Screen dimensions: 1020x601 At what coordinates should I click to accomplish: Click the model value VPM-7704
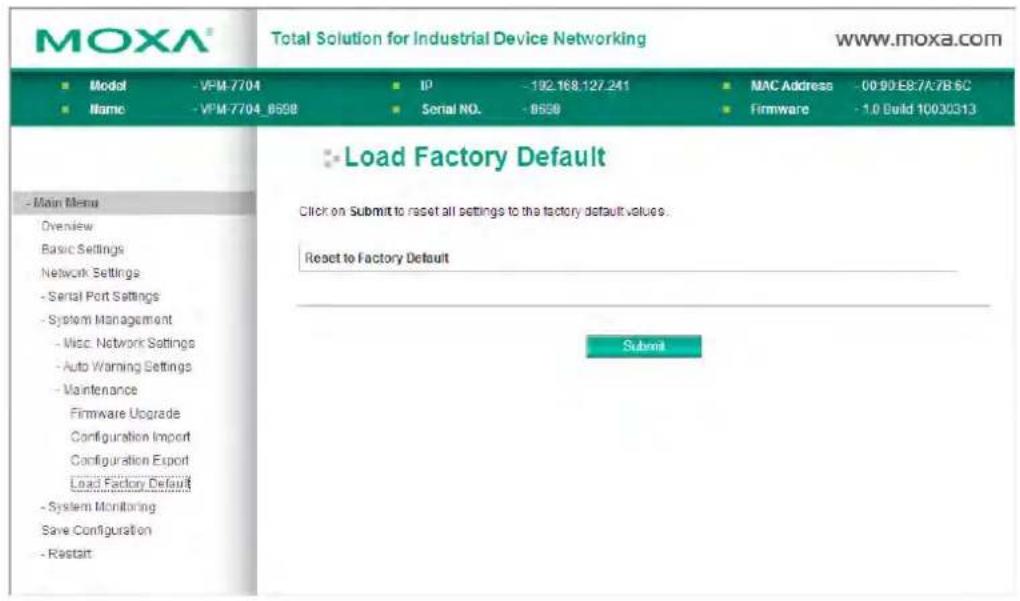point(228,85)
